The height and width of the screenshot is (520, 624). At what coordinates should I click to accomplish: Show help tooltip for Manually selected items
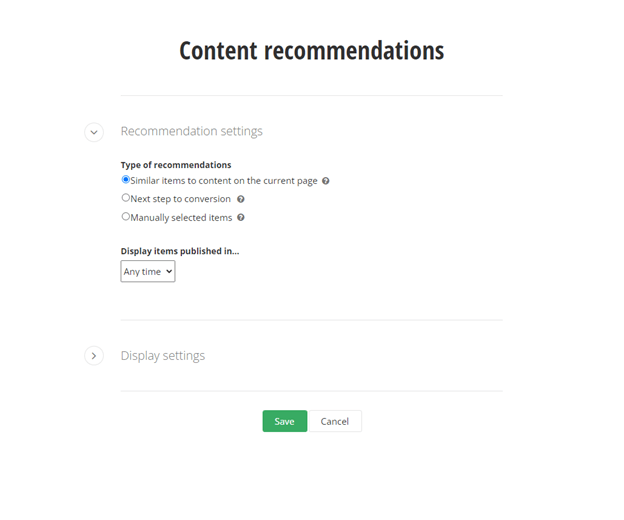pos(241,217)
